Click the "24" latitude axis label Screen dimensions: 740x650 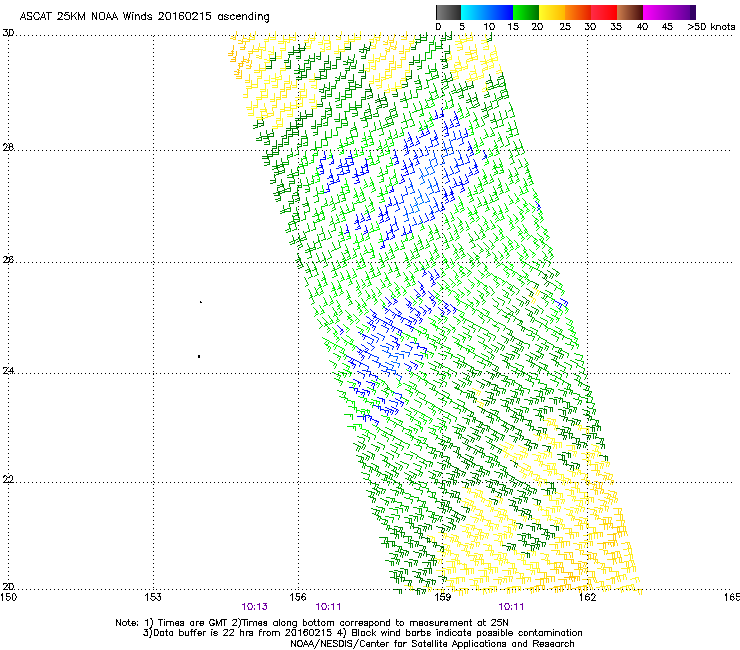[8, 371]
